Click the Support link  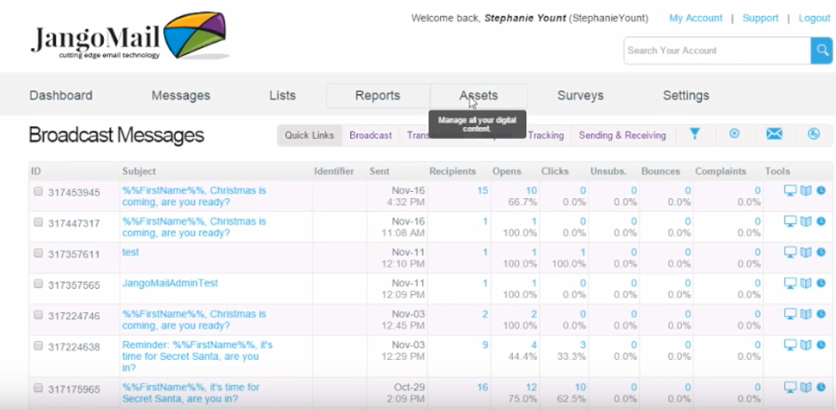pos(760,18)
